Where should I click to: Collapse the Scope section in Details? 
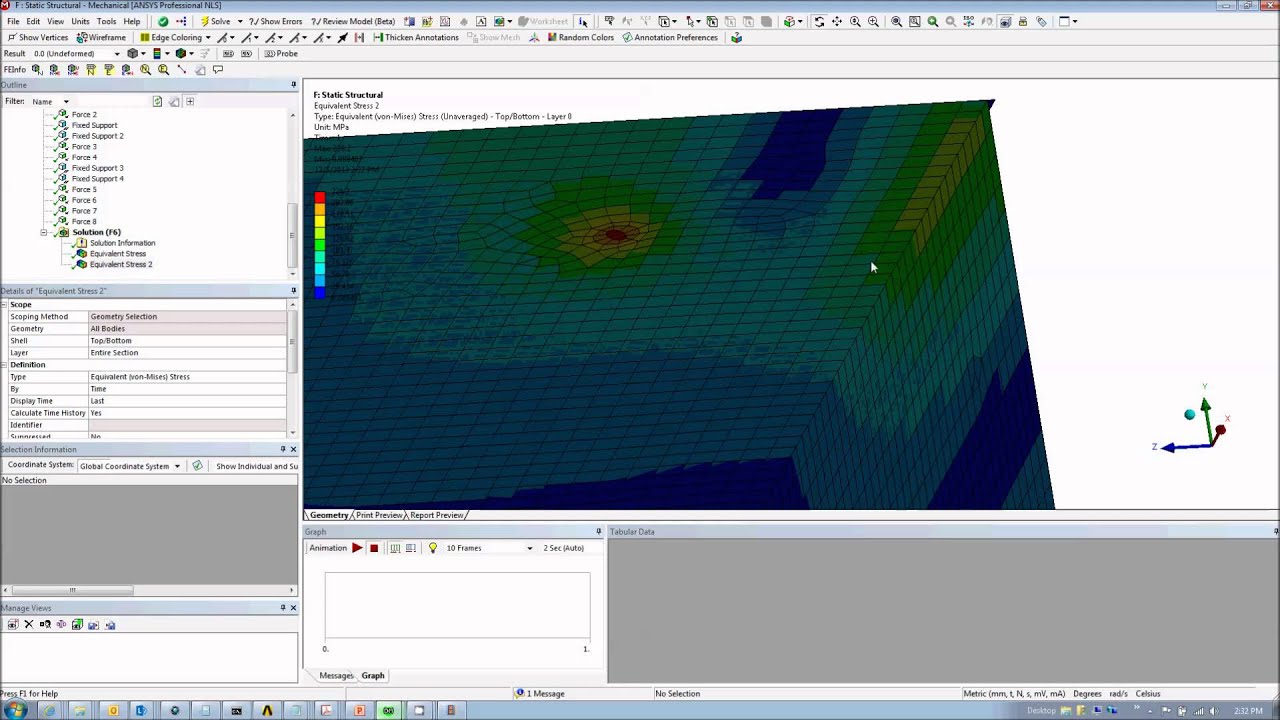pos(4,304)
